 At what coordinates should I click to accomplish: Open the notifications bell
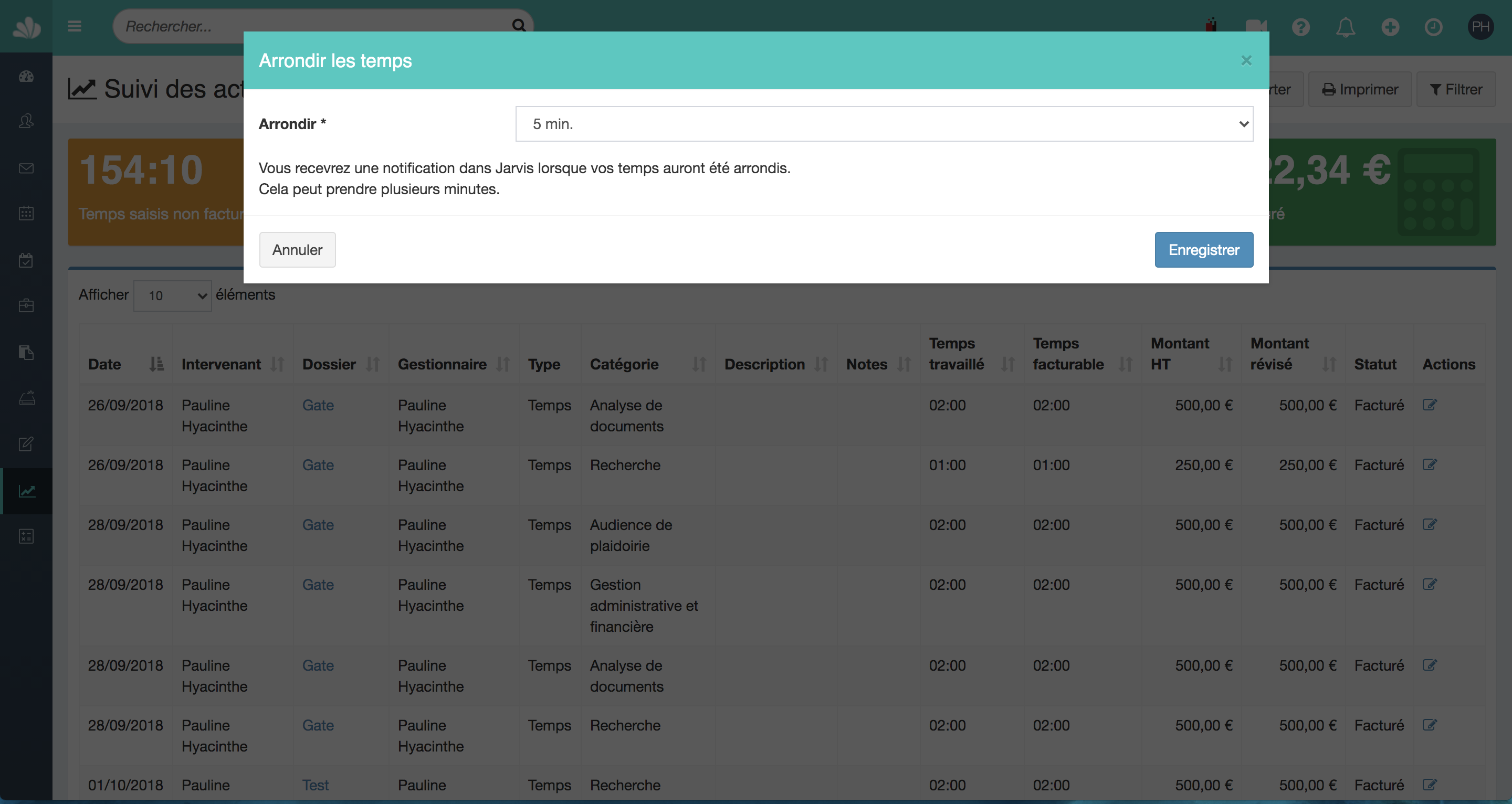(x=1345, y=27)
